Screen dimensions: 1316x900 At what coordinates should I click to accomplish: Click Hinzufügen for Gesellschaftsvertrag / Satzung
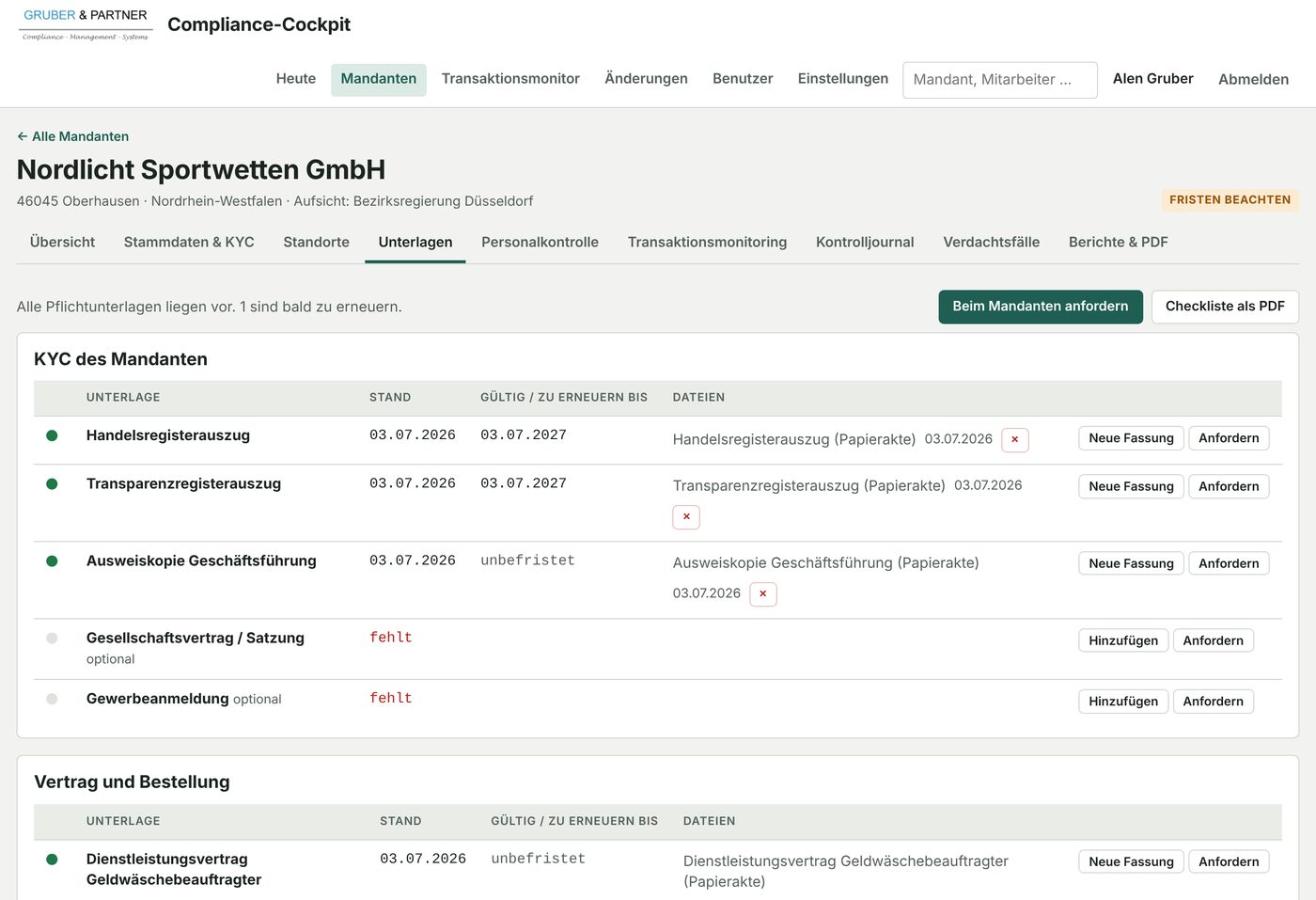tap(1123, 640)
